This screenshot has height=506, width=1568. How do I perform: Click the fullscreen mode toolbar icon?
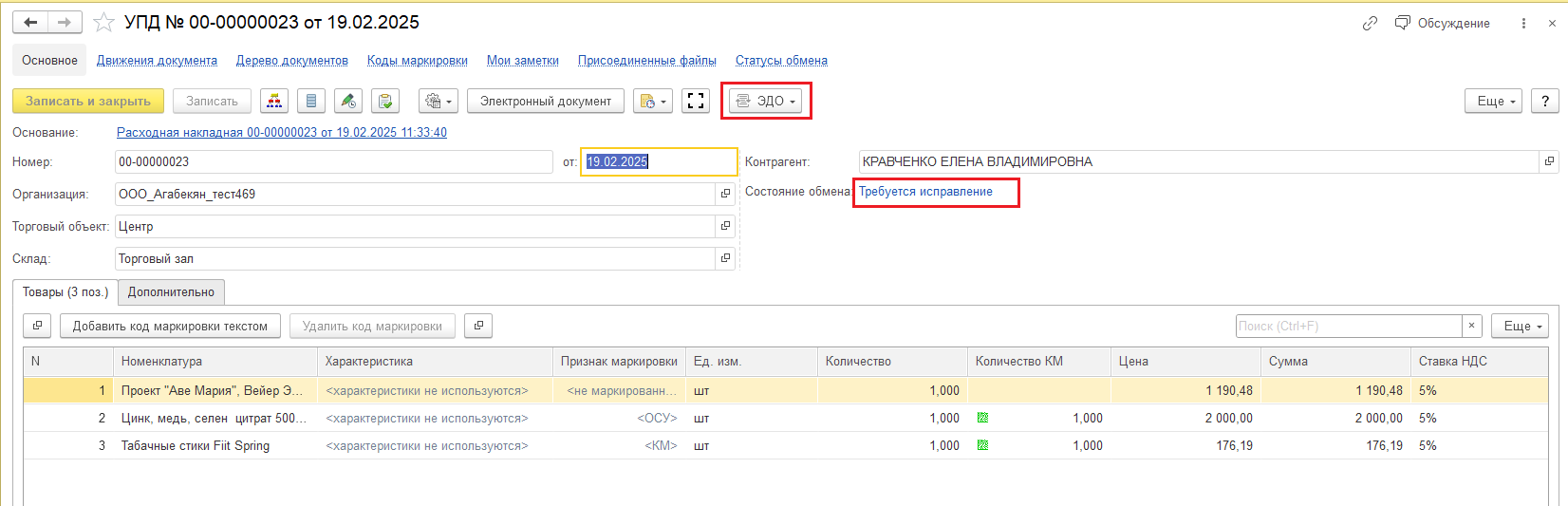[x=696, y=101]
